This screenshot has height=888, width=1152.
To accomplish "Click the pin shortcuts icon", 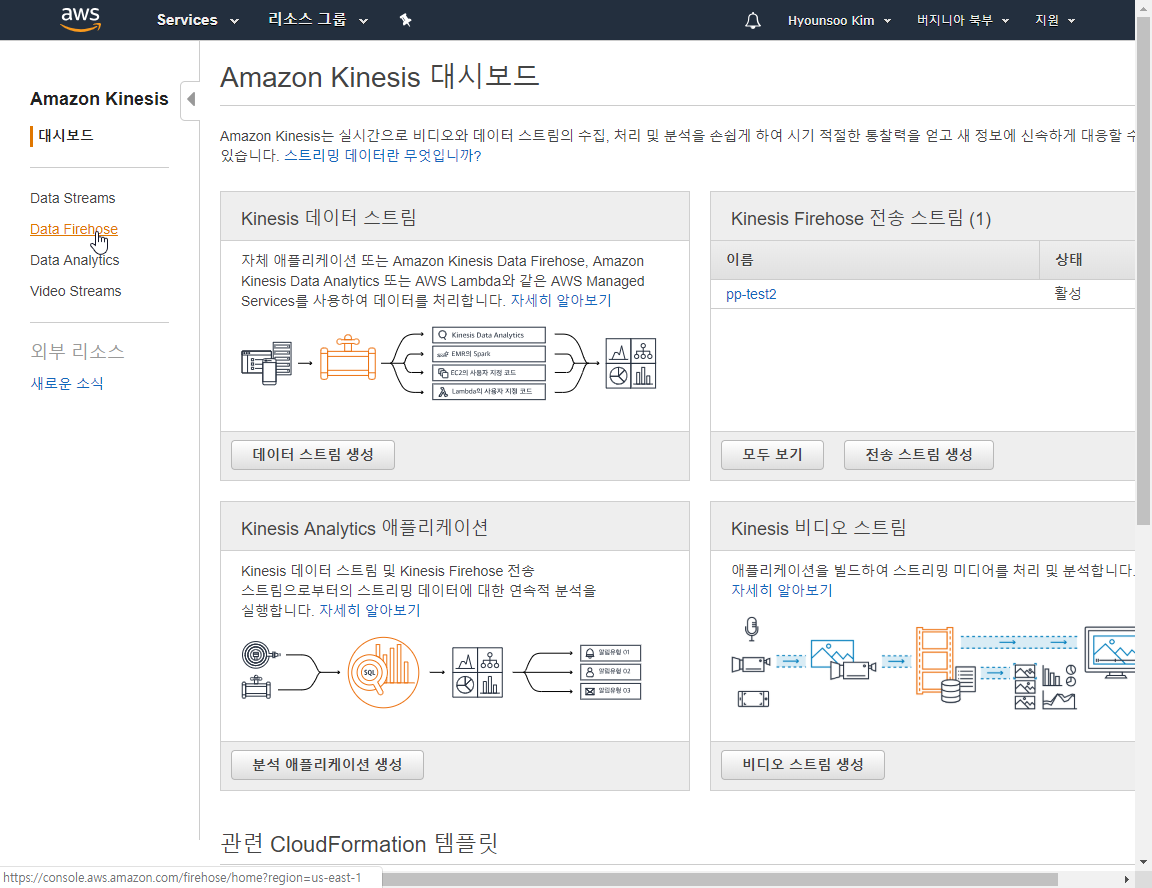I will pyautogui.click(x=406, y=20).
